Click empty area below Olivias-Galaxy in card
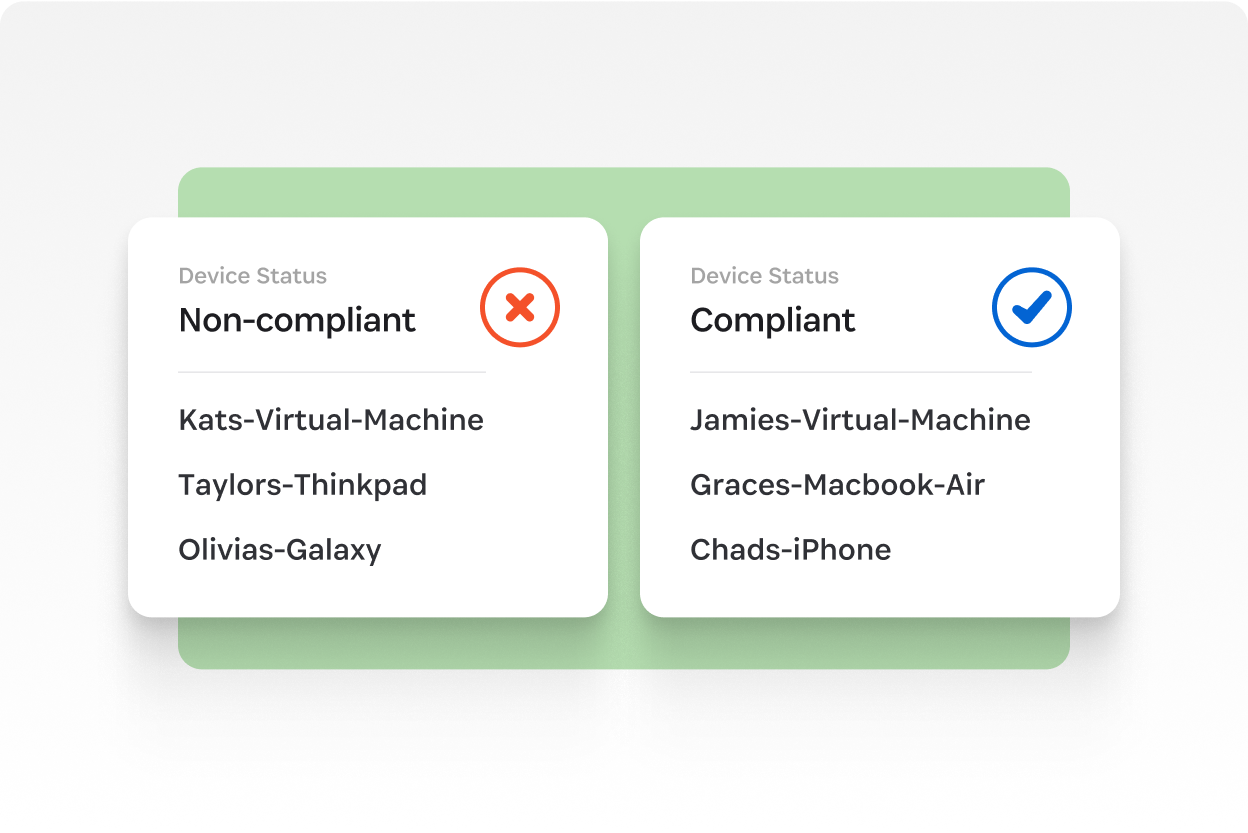1248x833 pixels. click(368, 592)
